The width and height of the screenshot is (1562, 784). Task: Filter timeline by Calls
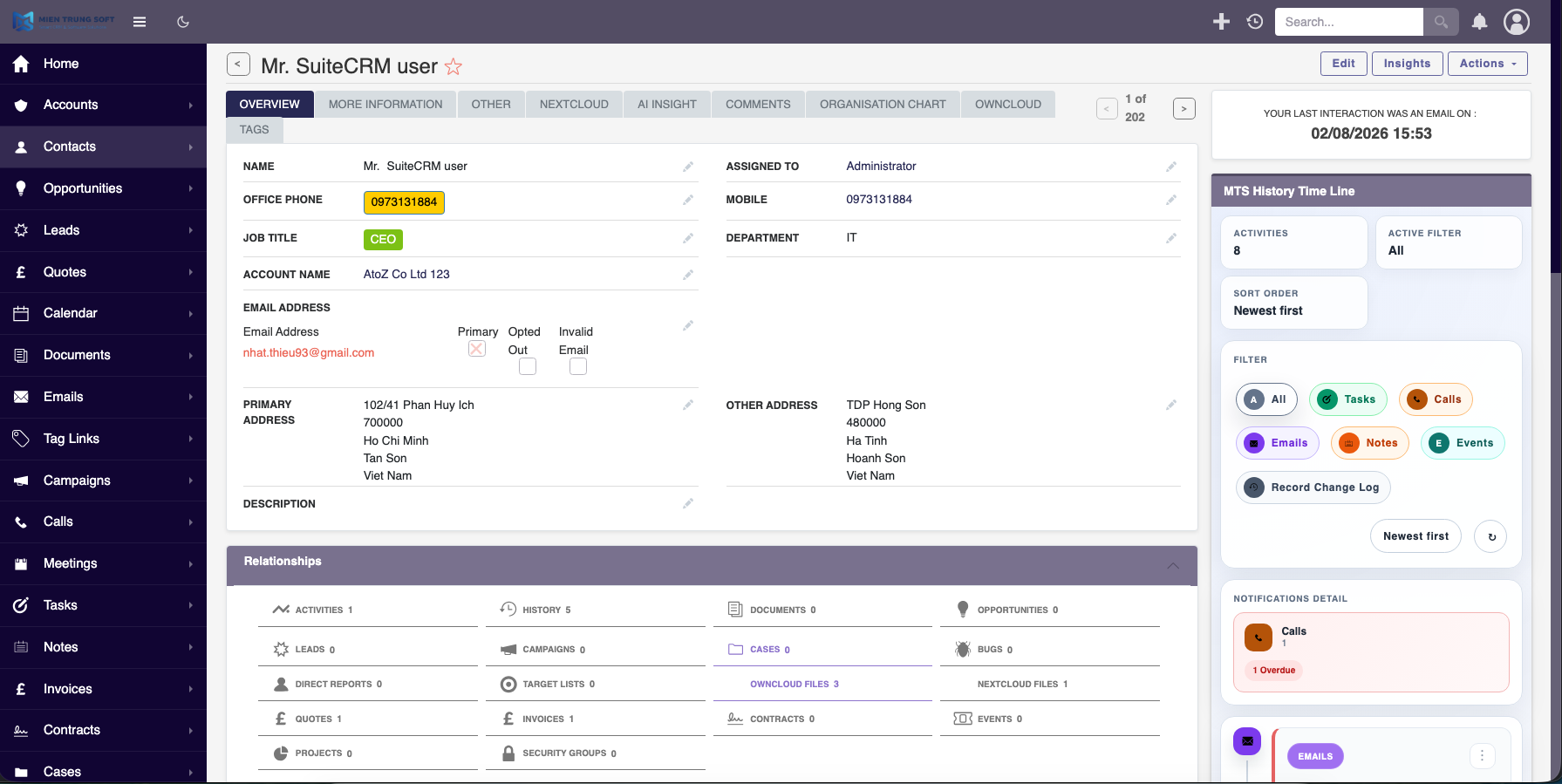[x=1436, y=399]
